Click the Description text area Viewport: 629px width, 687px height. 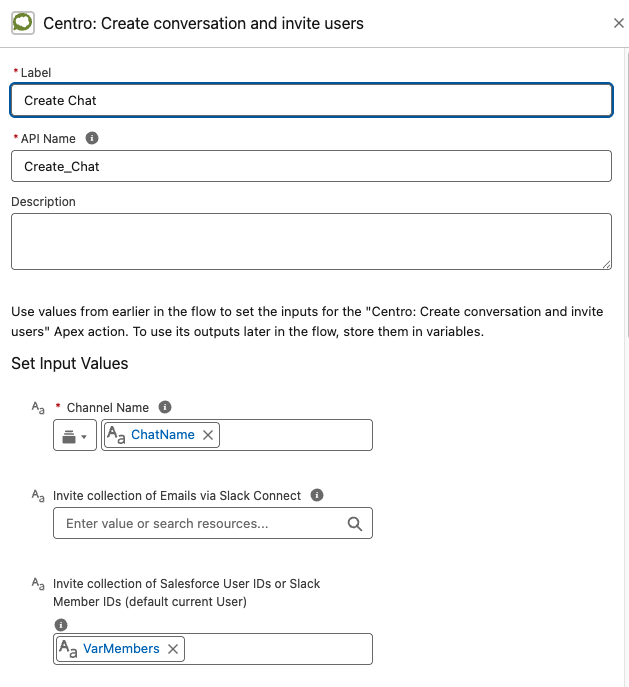pyautogui.click(x=311, y=241)
